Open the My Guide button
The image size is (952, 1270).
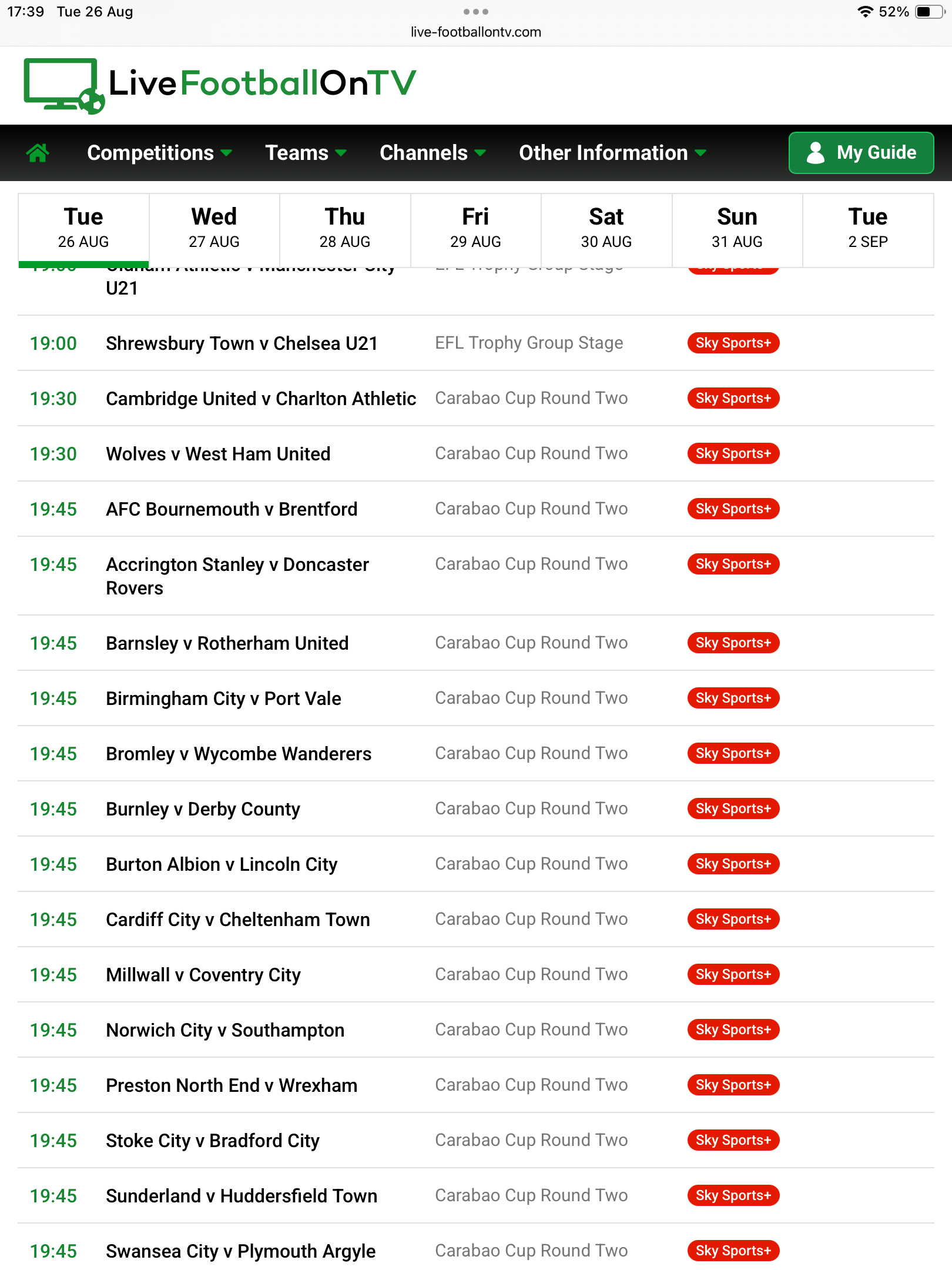861,153
